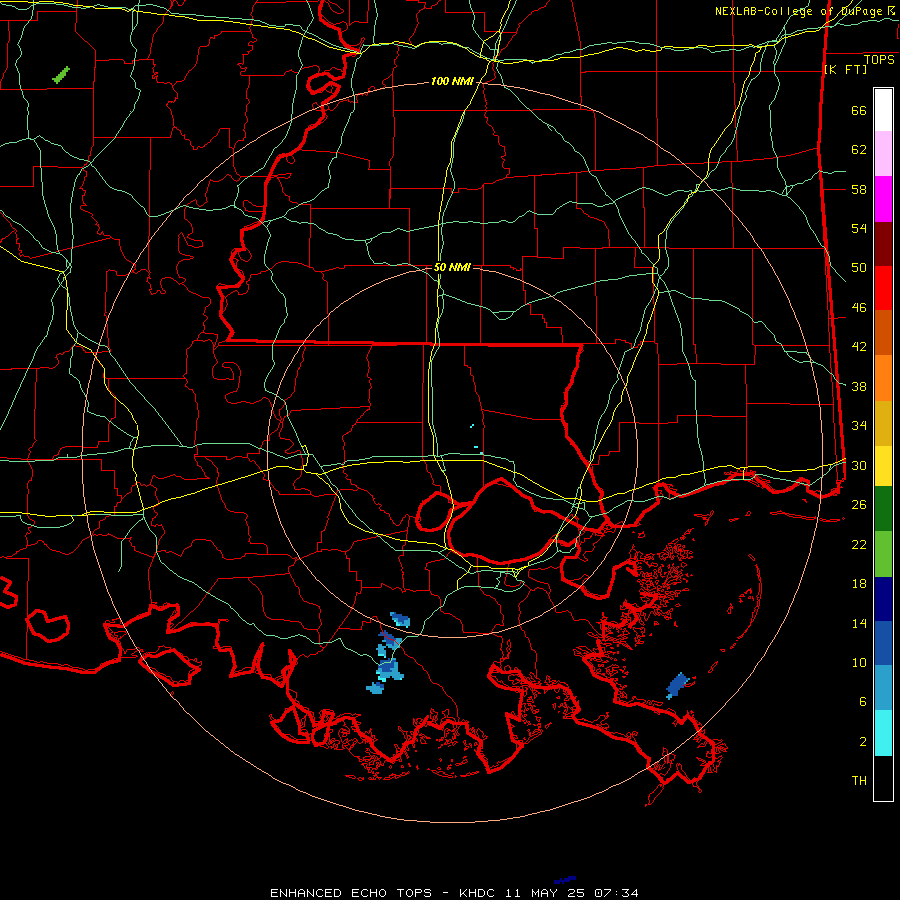Click the TOPS legend title
900x900 pixels.
point(879,59)
